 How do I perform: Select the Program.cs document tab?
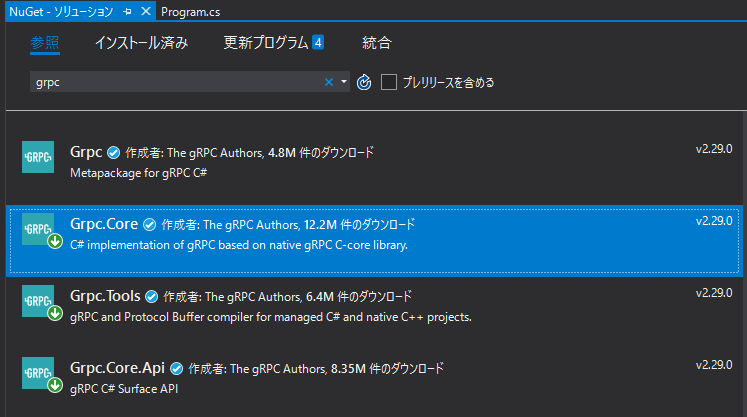(x=191, y=12)
